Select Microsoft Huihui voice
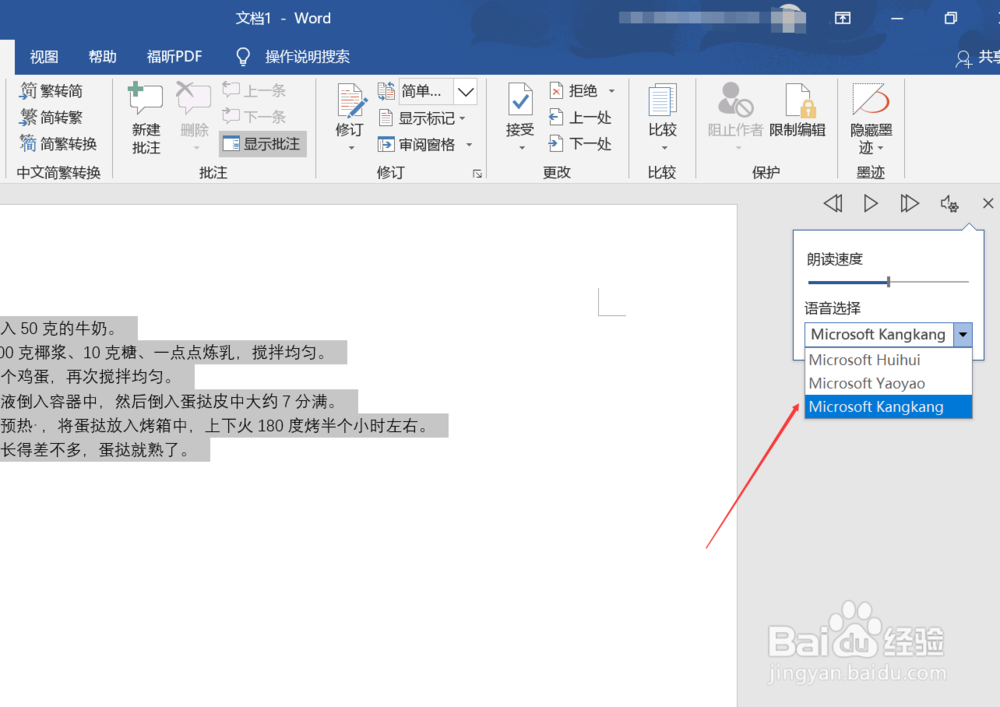Image resolution: width=1000 pixels, height=707 pixels. click(x=888, y=360)
